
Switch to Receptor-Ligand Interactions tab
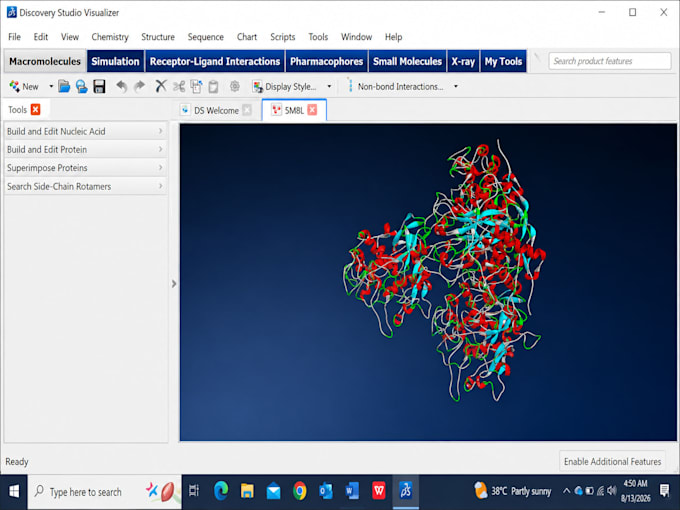pos(215,61)
